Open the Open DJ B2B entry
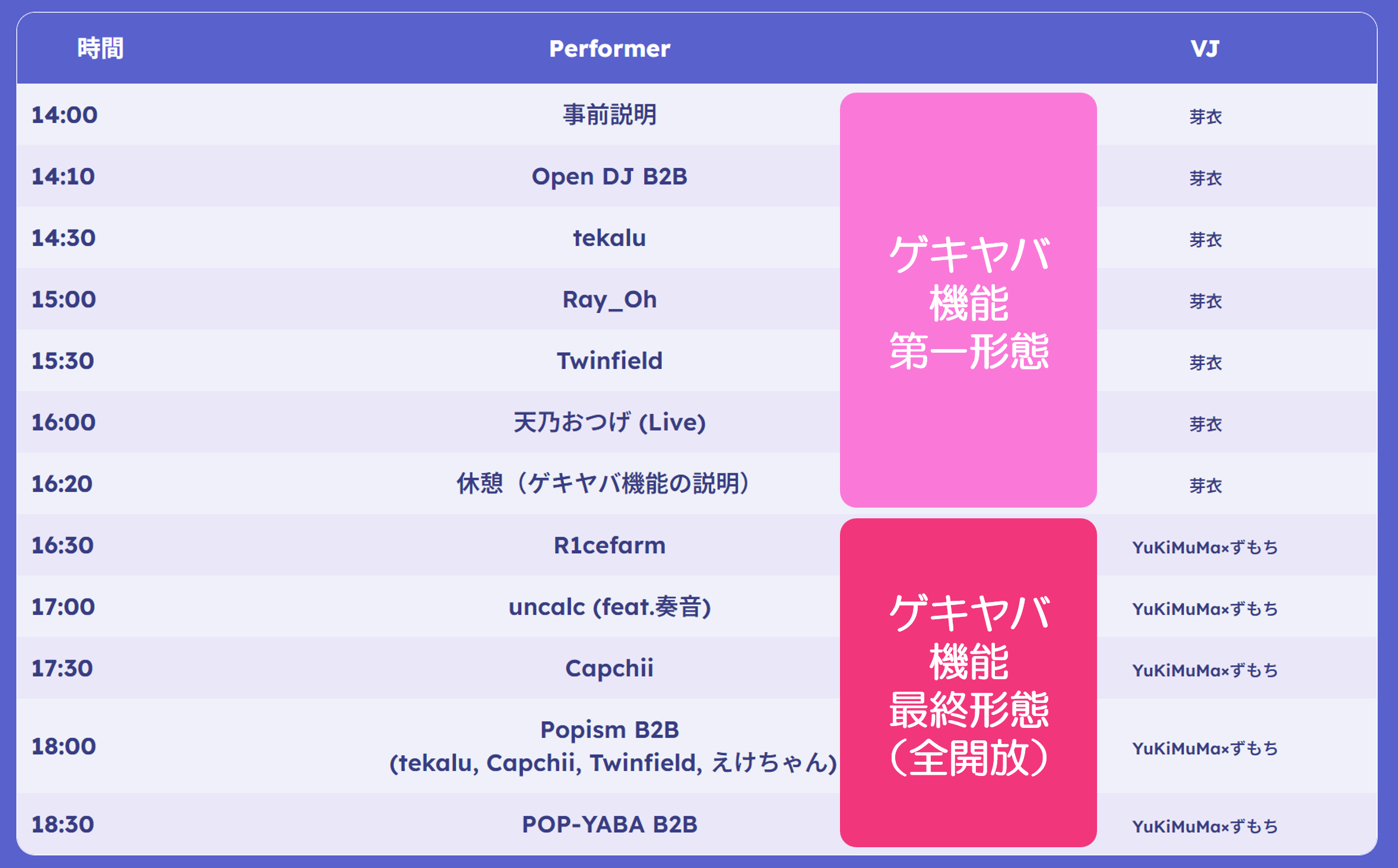 (610, 177)
